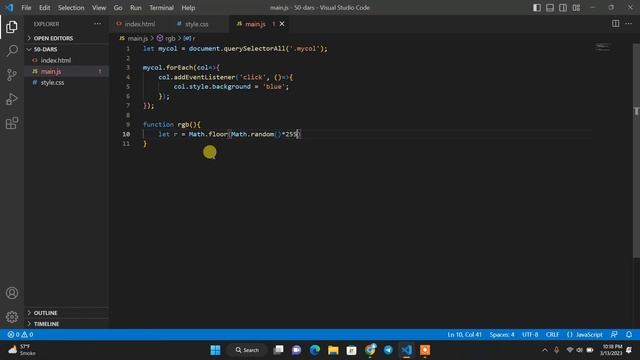Open File Explorer from the taskbar

(x=333, y=350)
